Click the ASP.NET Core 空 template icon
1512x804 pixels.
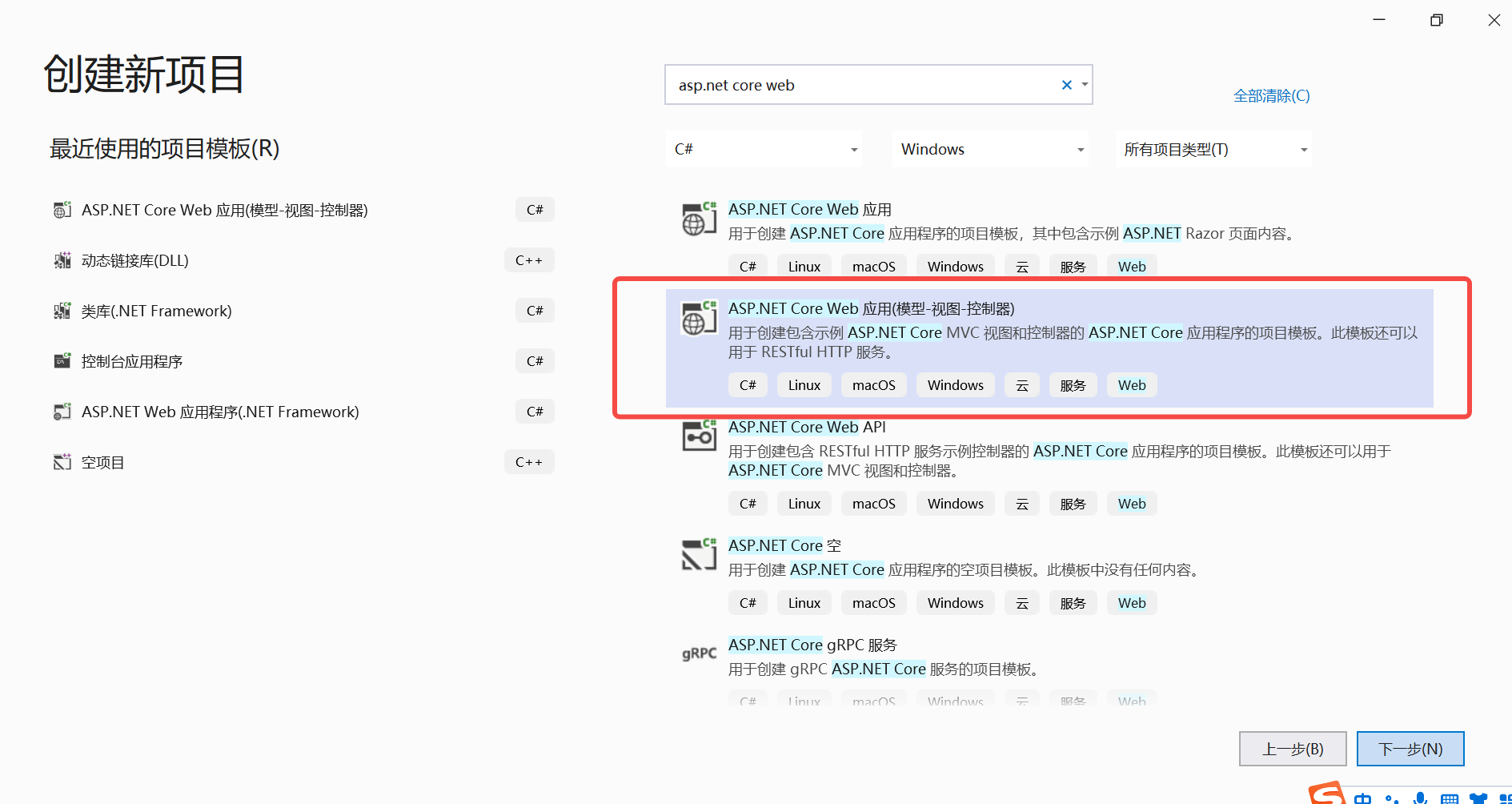point(699,555)
